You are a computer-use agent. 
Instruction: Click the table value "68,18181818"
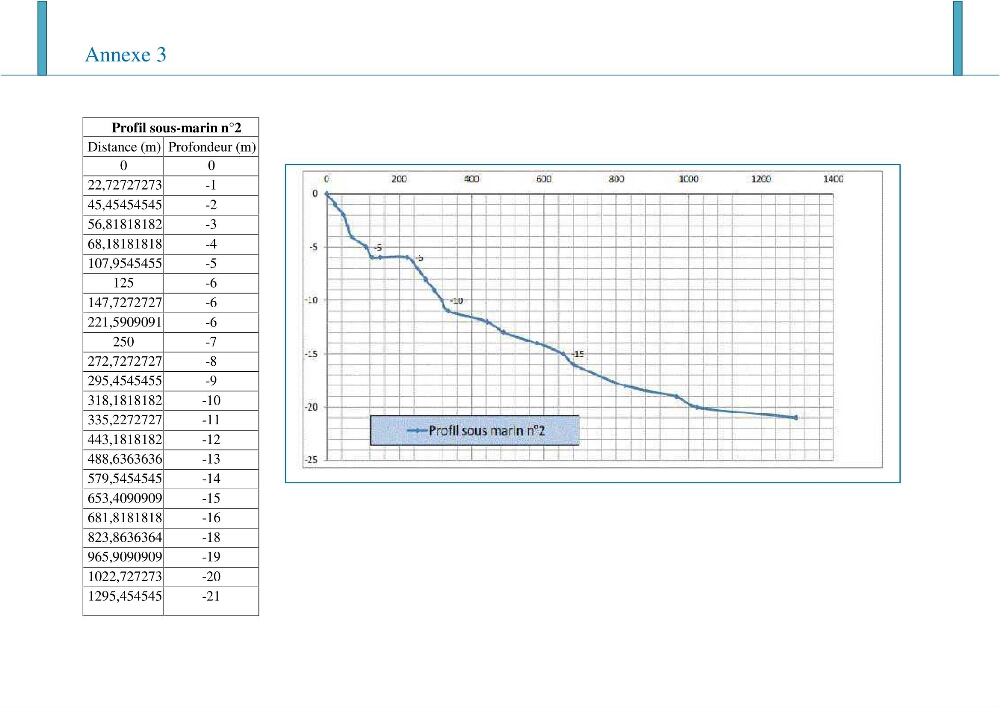[x=124, y=244]
